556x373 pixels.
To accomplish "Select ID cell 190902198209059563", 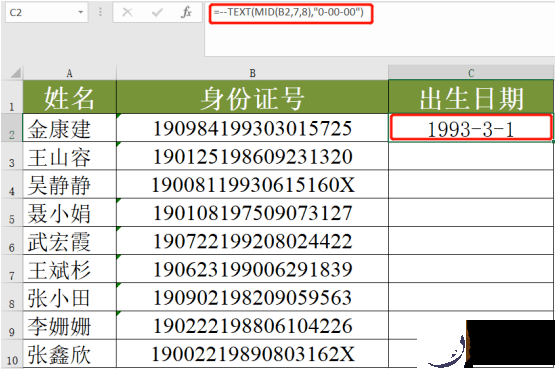I will tap(252, 297).
